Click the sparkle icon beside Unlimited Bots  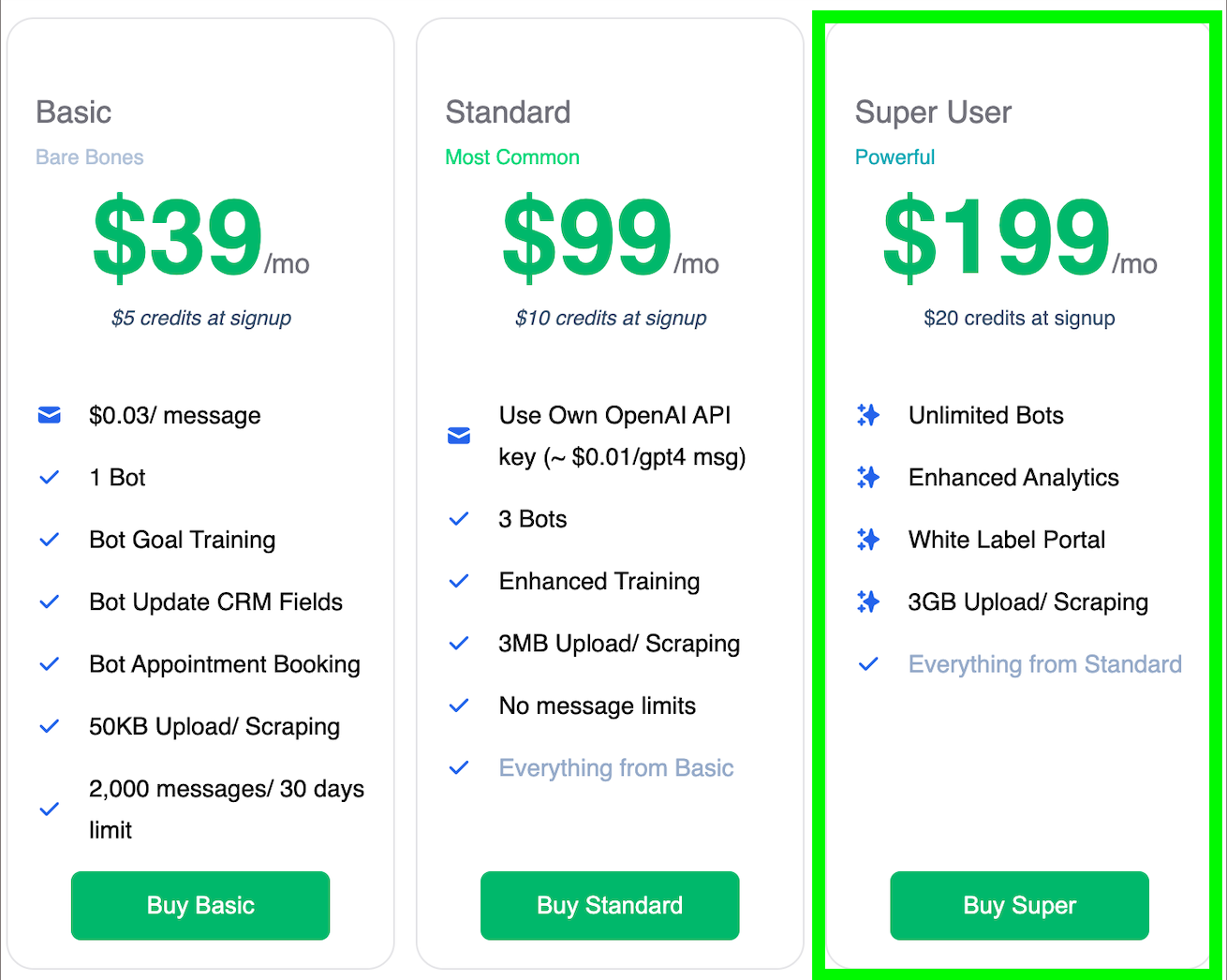pos(868,415)
